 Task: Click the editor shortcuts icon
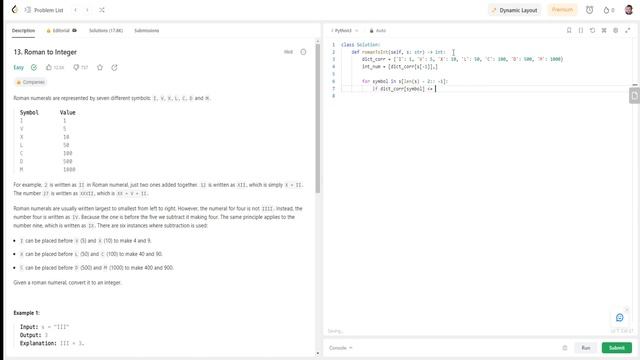[x=604, y=31]
